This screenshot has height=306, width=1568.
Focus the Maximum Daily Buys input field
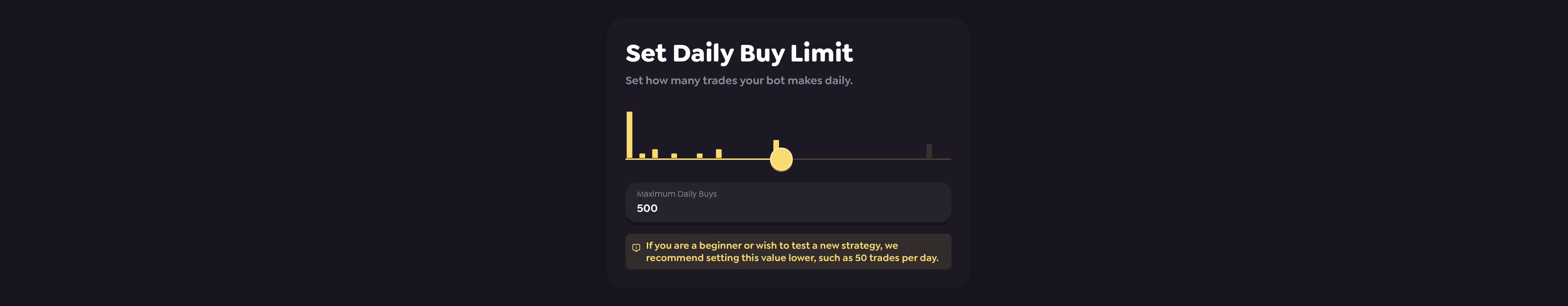788,202
